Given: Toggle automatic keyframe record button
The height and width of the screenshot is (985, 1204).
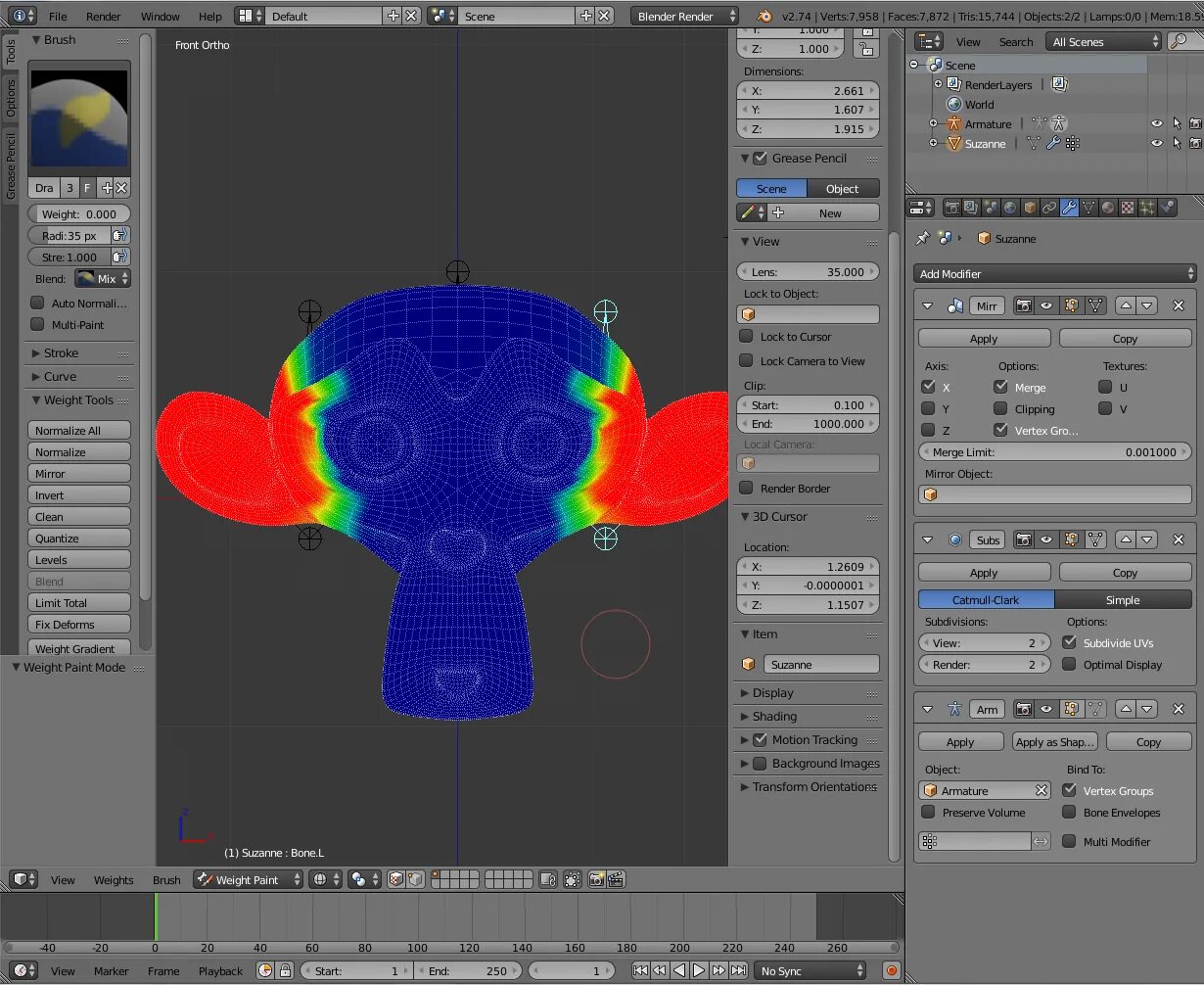Looking at the screenshot, I should 891,970.
